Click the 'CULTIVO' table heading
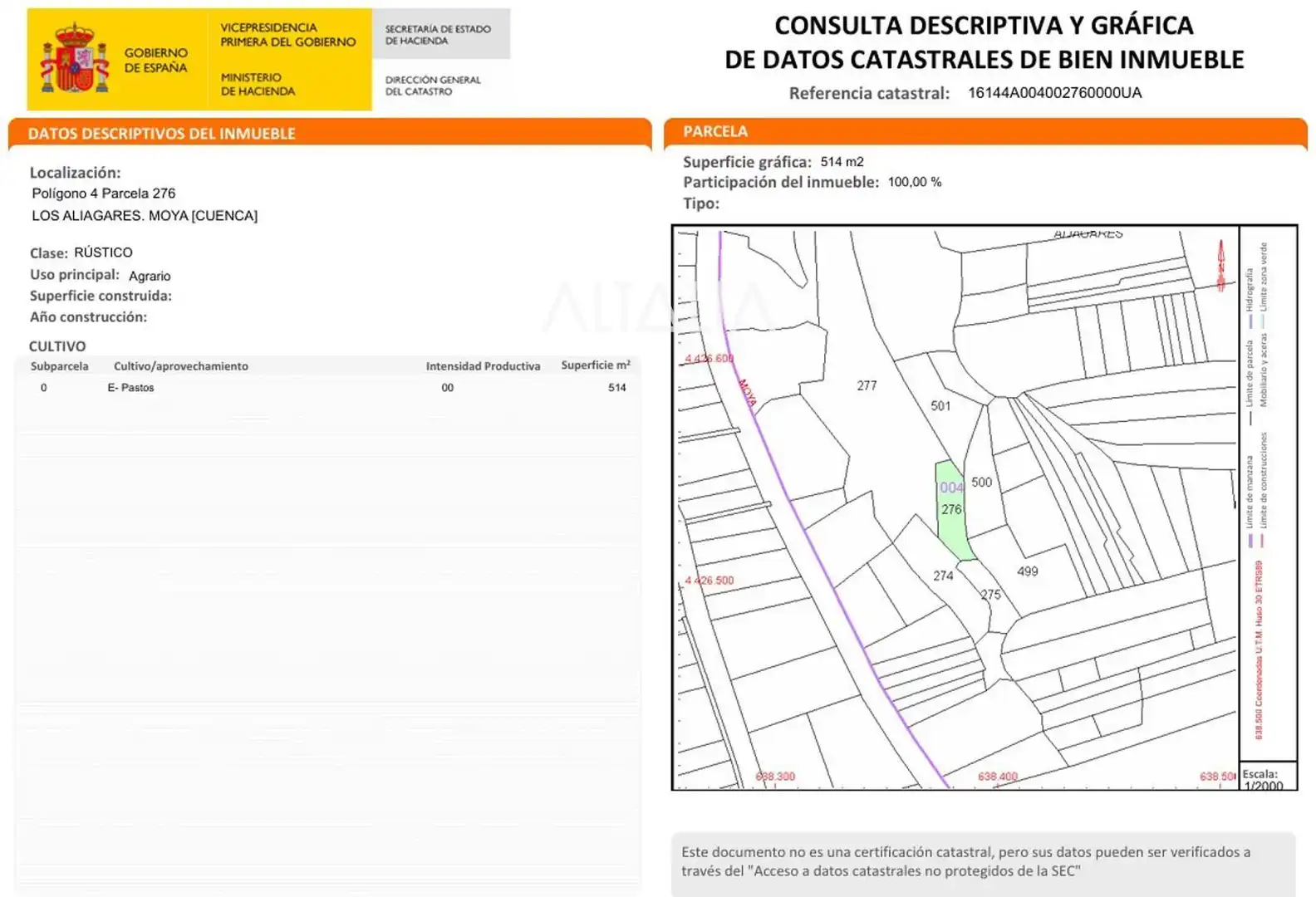Image resolution: width=1316 pixels, height=897 pixels. 57,346
